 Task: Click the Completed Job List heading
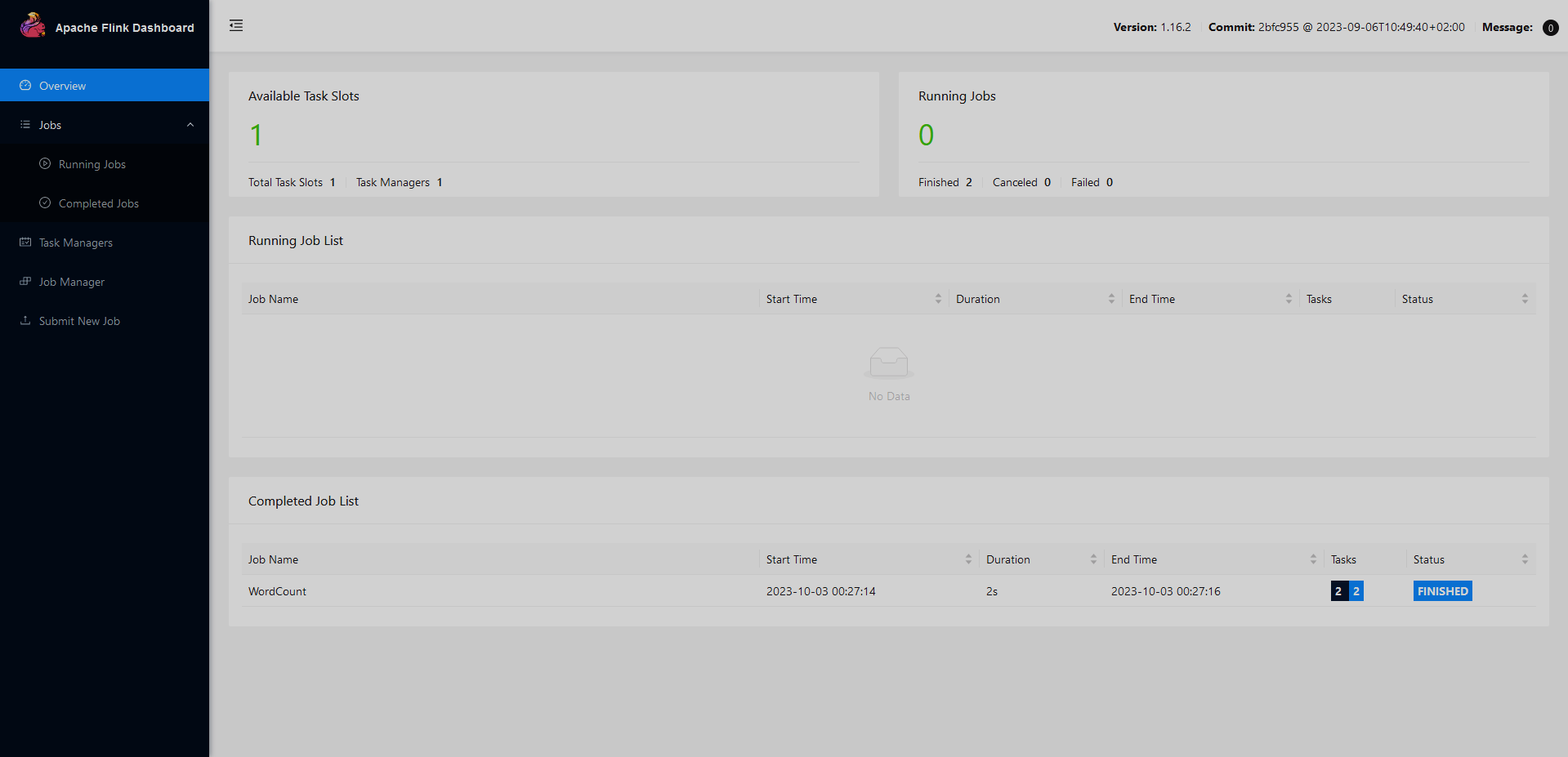pyautogui.click(x=303, y=501)
